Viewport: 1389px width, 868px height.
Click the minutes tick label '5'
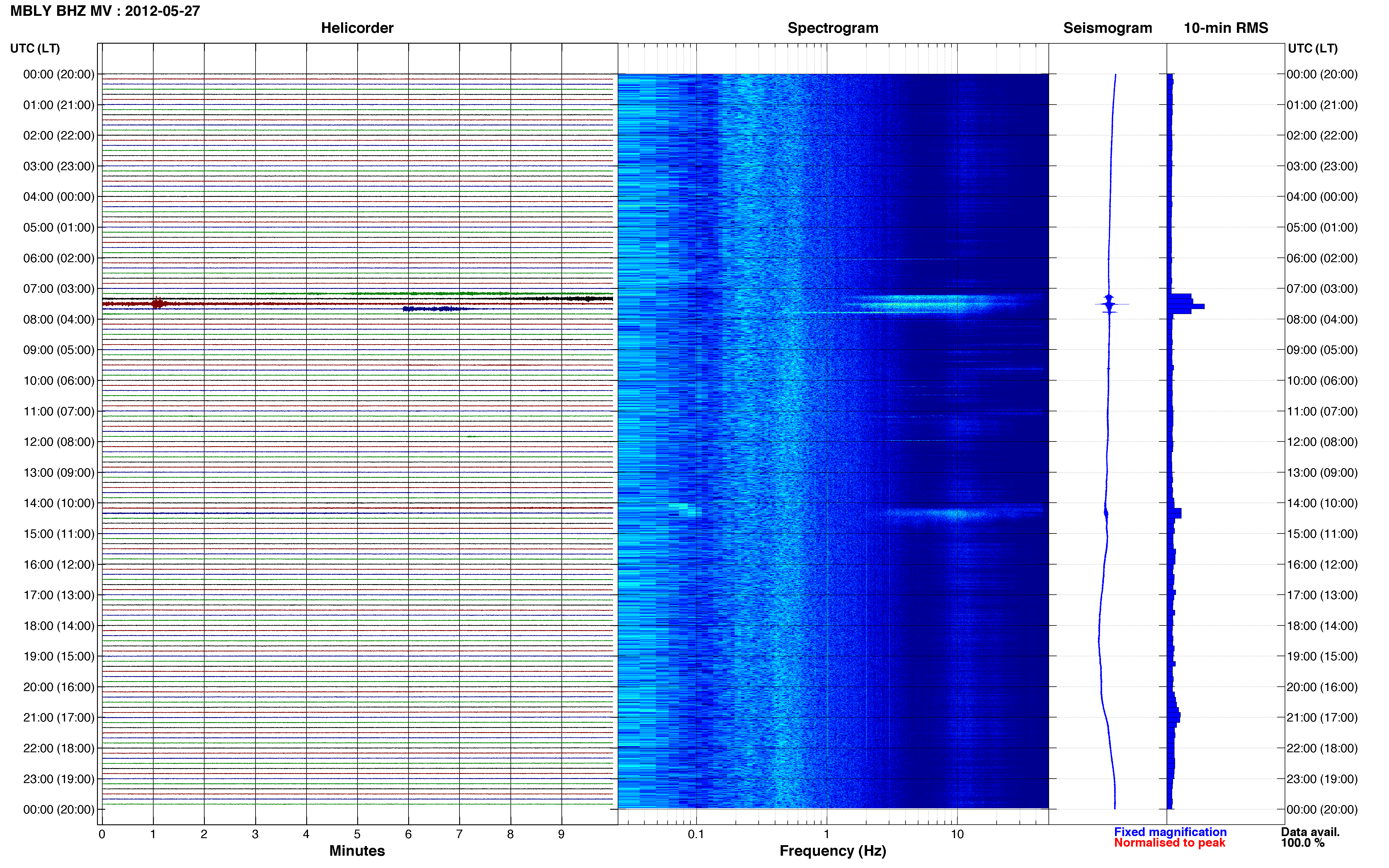pyautogui.click(x=357, y=834)
